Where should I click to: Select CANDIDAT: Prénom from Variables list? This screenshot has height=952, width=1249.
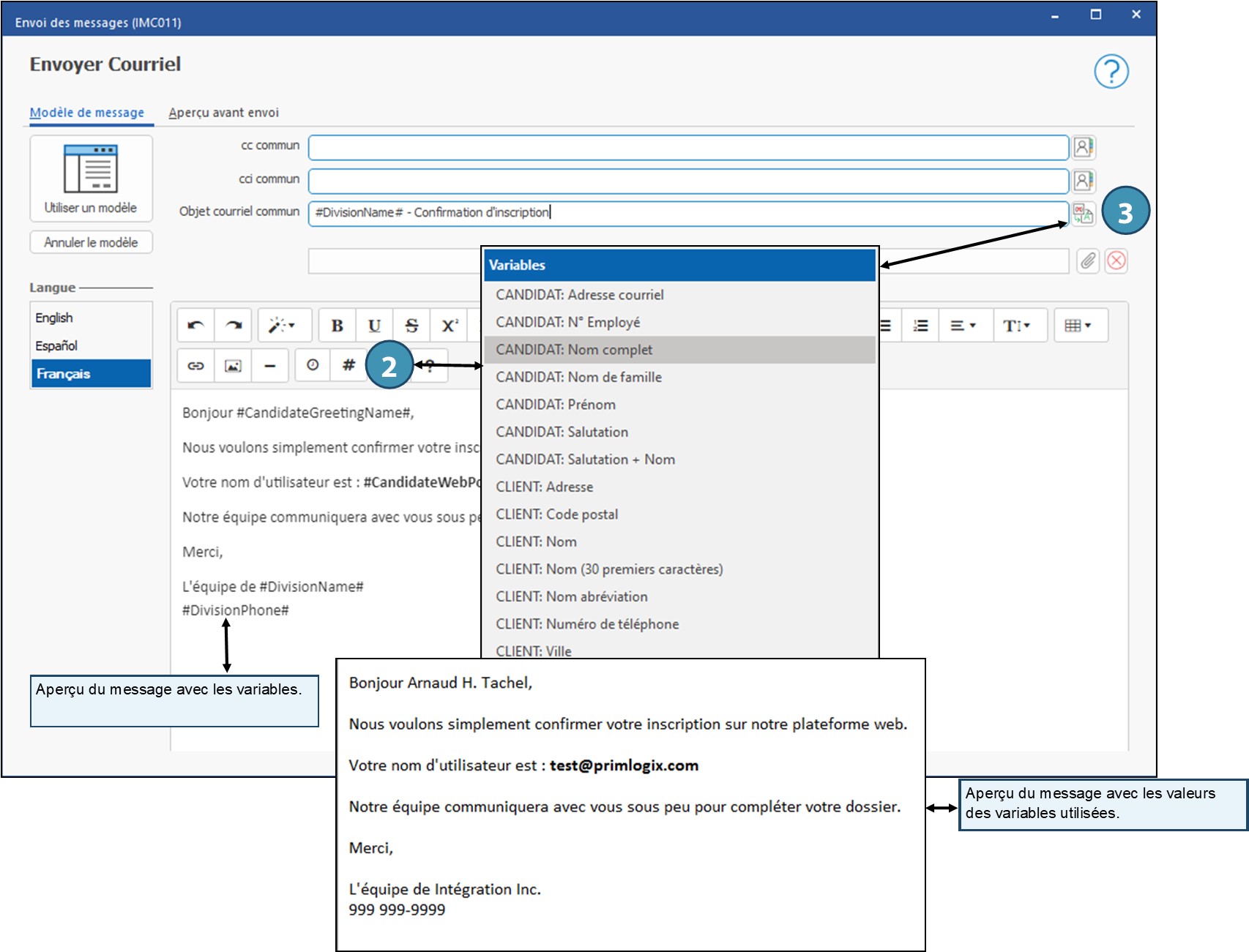click(x=555, y=405)
